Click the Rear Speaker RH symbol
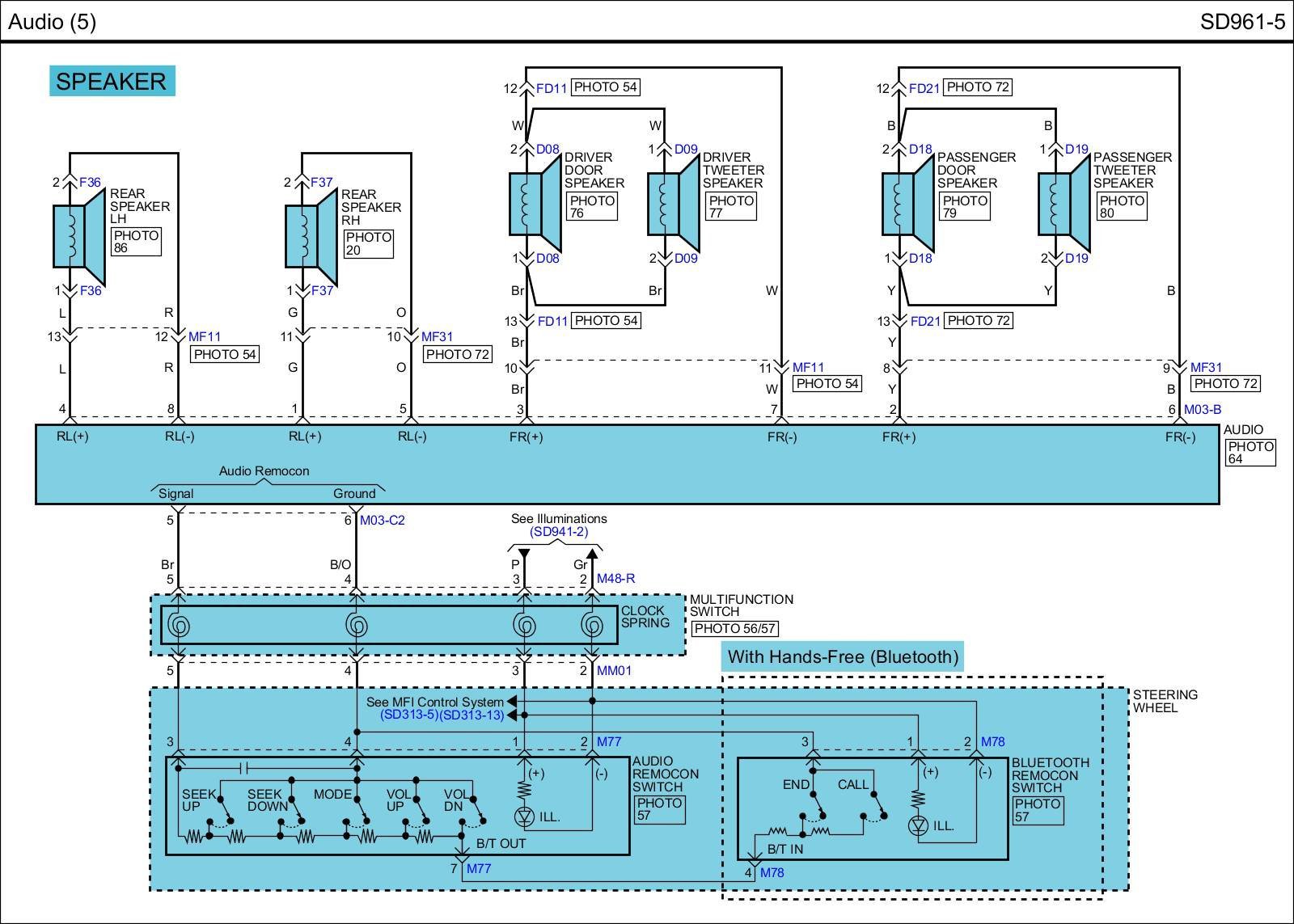This screenshot has height=924, width=1294. [310, 236]
